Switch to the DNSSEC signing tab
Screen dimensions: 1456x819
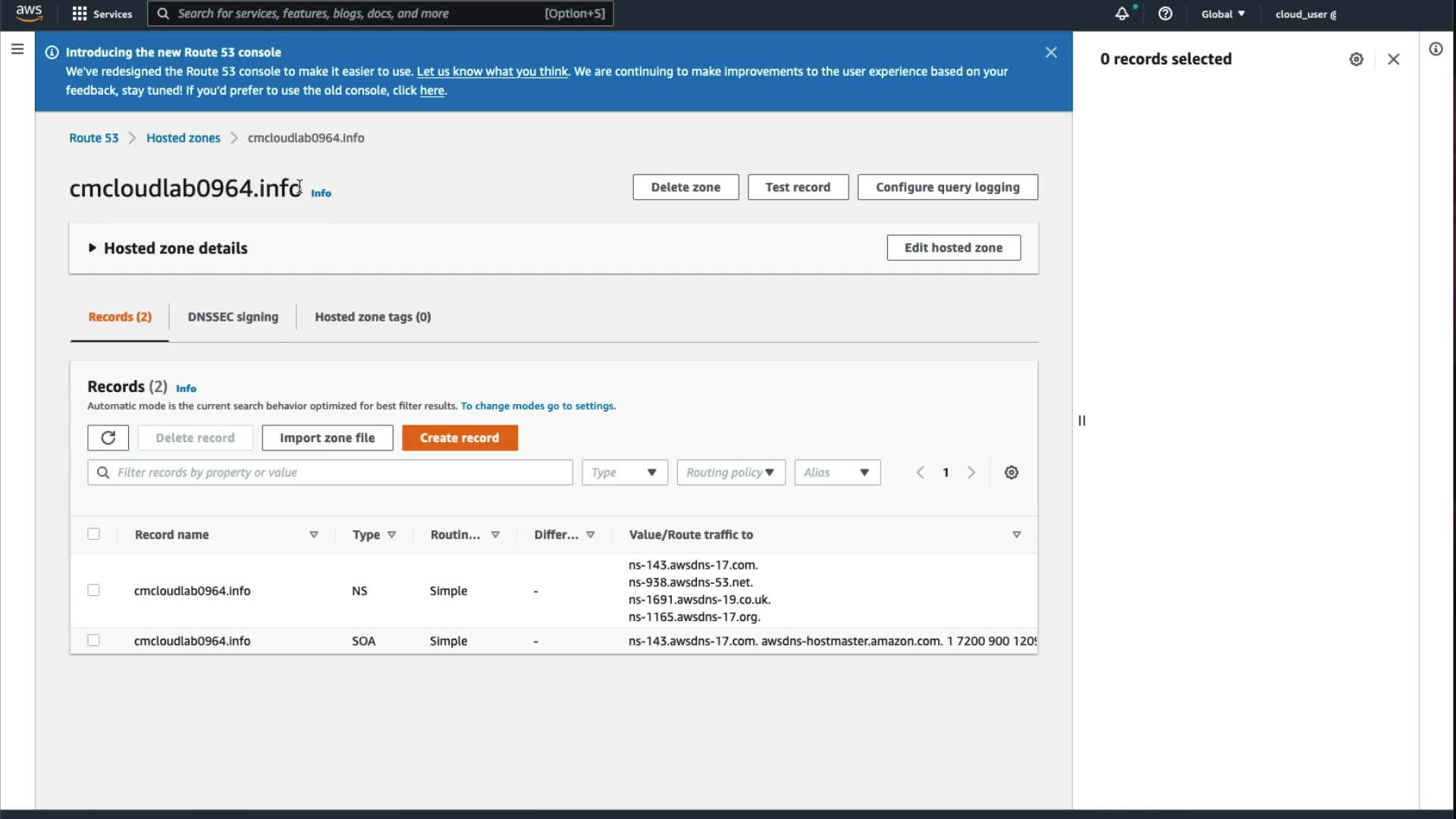233,317
